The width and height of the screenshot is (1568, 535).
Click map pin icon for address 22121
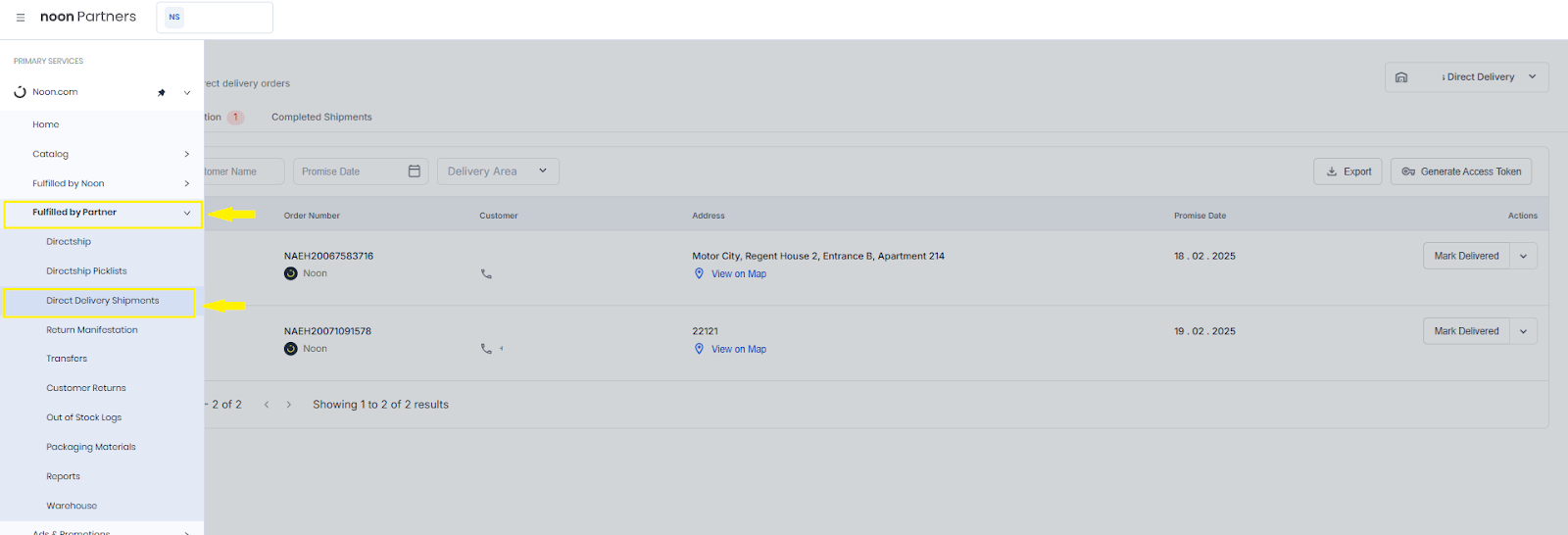[699, 349]
